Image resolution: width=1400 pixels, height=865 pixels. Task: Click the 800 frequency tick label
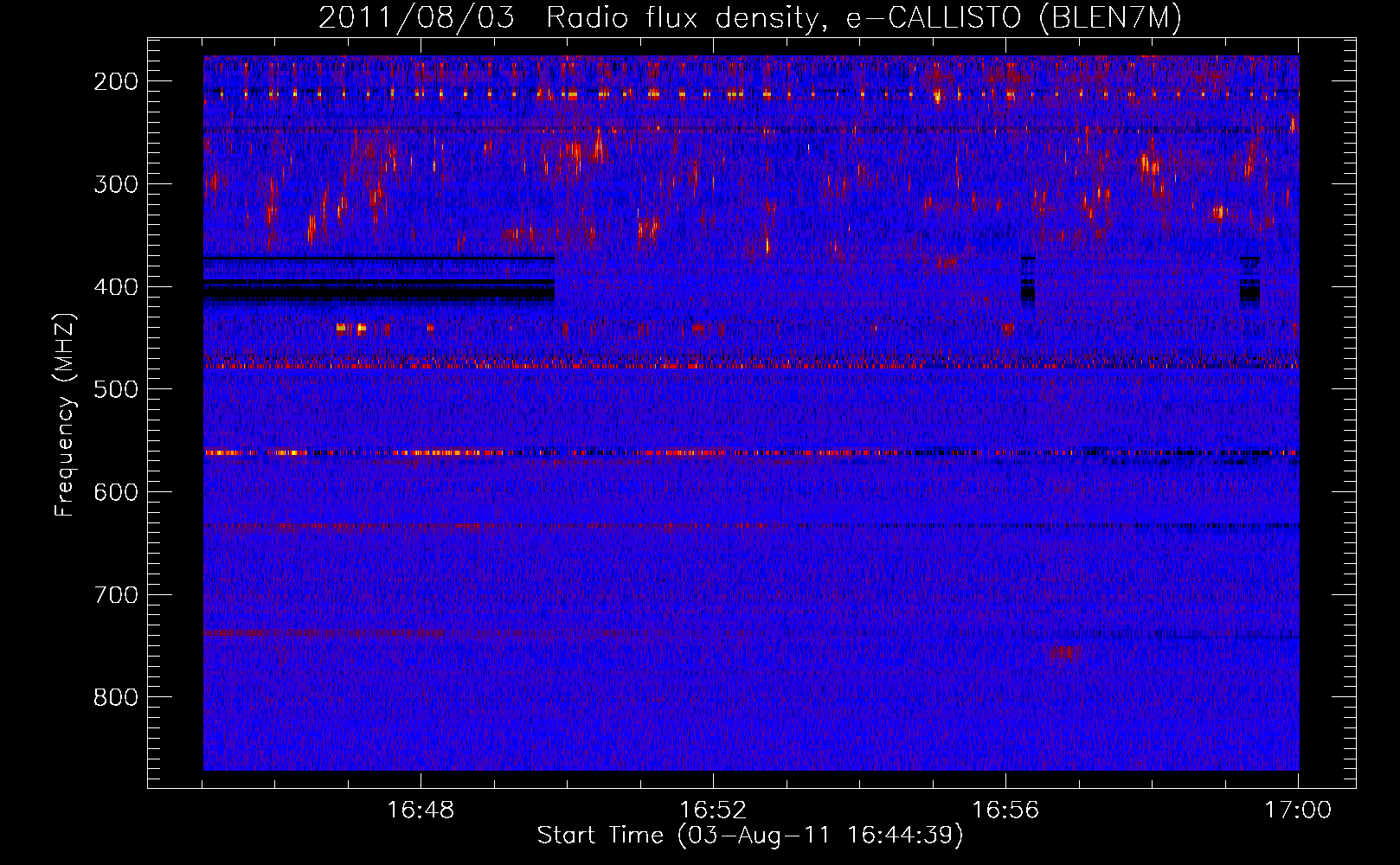[116, 697]
